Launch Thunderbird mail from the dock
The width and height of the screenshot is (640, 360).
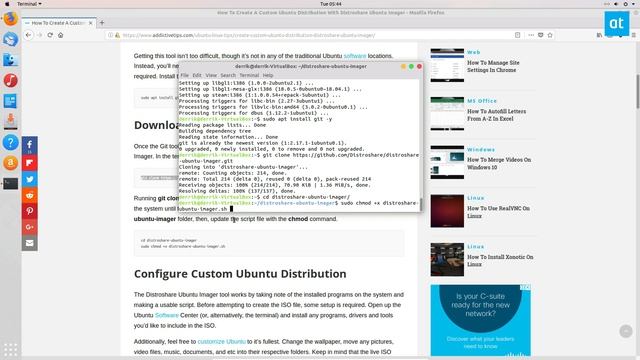pyautogui.click(x=11, y=40)
